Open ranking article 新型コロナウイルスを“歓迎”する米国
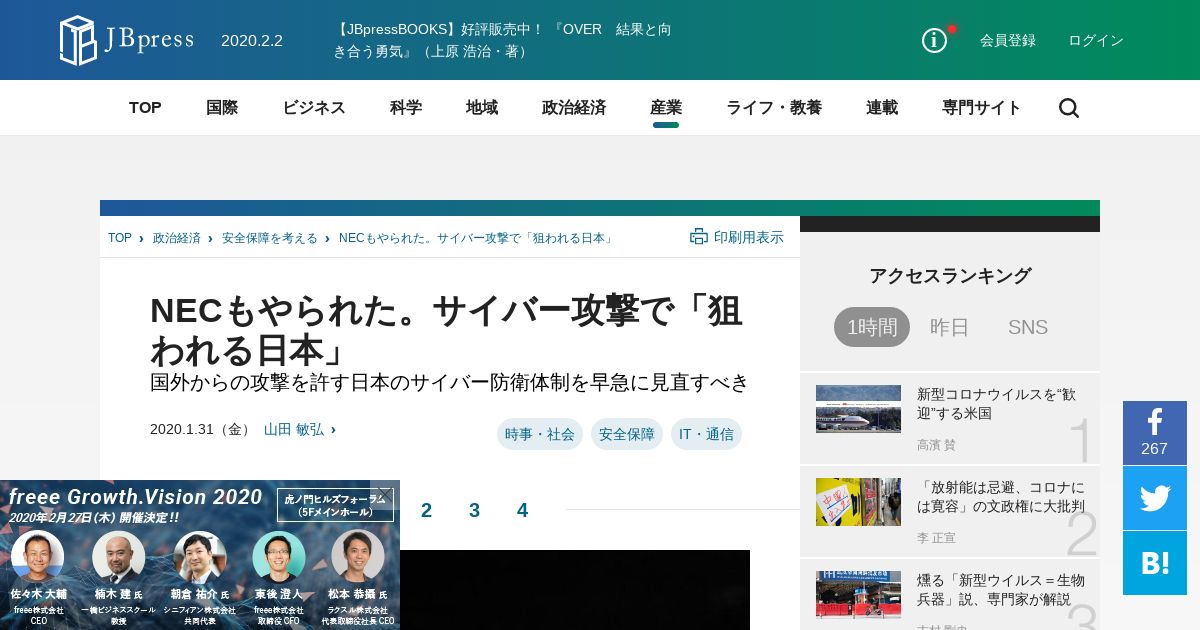The image size is (1200, 630). pos(997,403)
